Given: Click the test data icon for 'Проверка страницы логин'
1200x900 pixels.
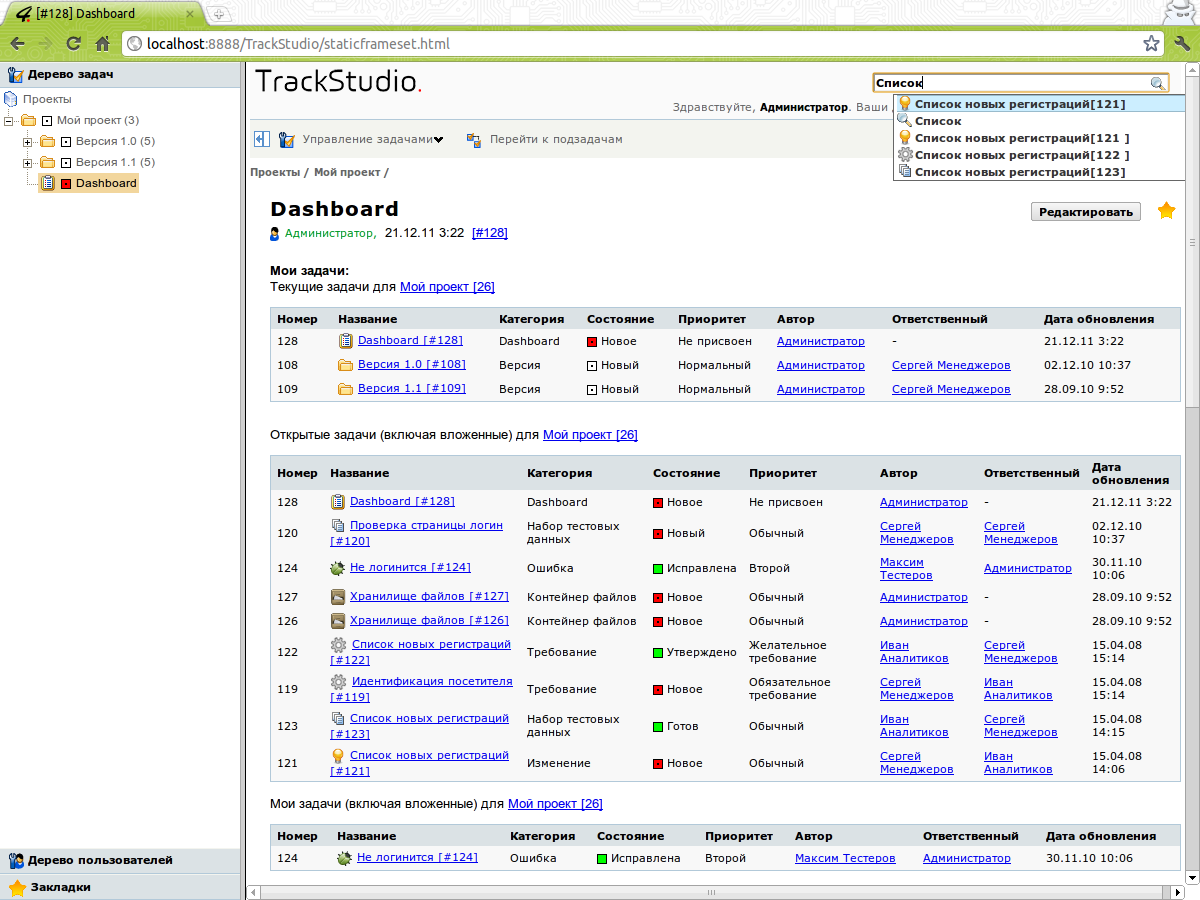Looking at the screenshot, I should tap(338, 525).
